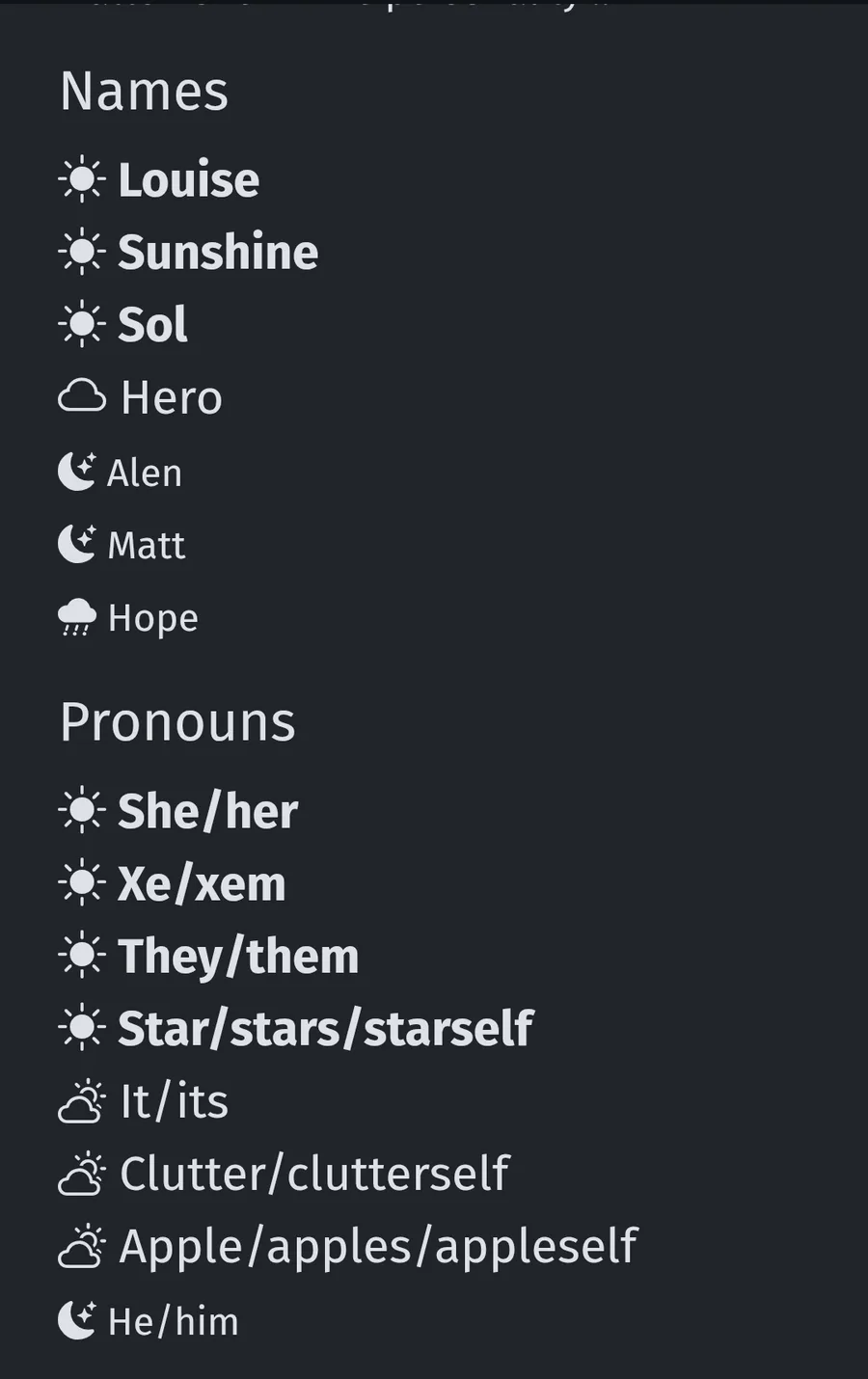Screen dimensions: 868x1379
Task: Select the name Sunshine
Action: coord(218,253)
